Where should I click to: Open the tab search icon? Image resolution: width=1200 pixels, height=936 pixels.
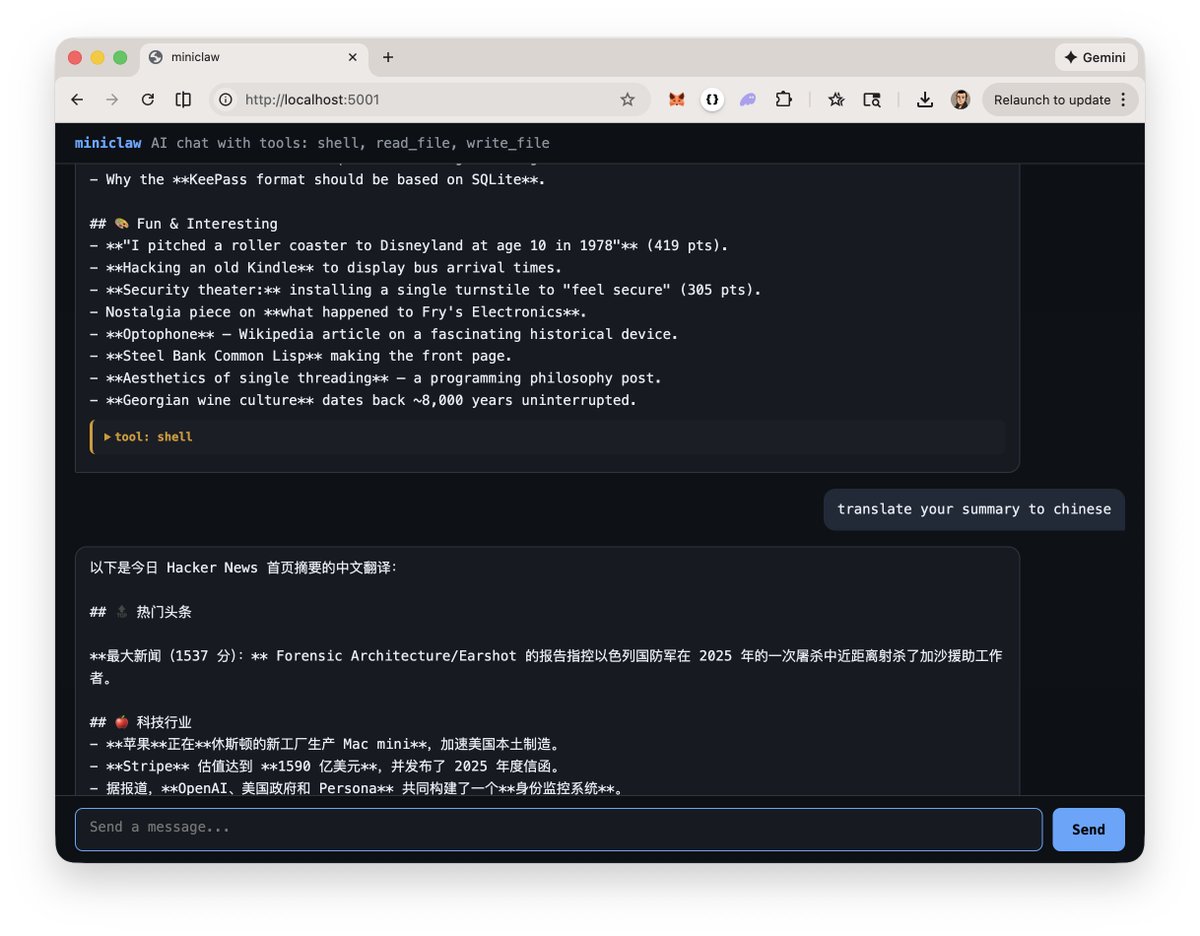[872, 100]
